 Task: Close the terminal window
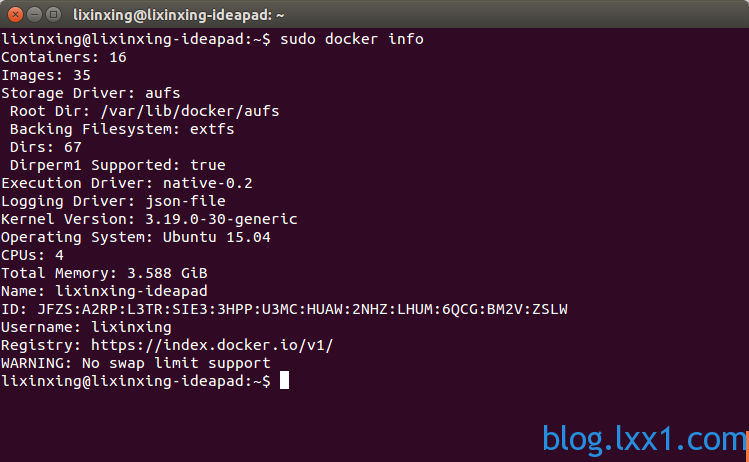point(15,15)
